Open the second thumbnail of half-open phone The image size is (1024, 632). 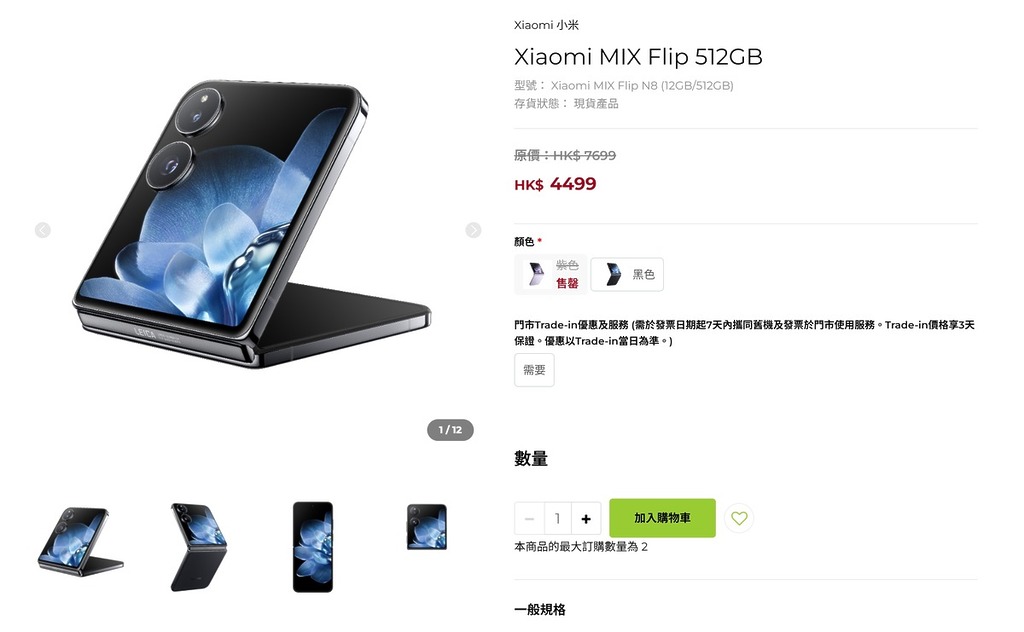point(198,547)
